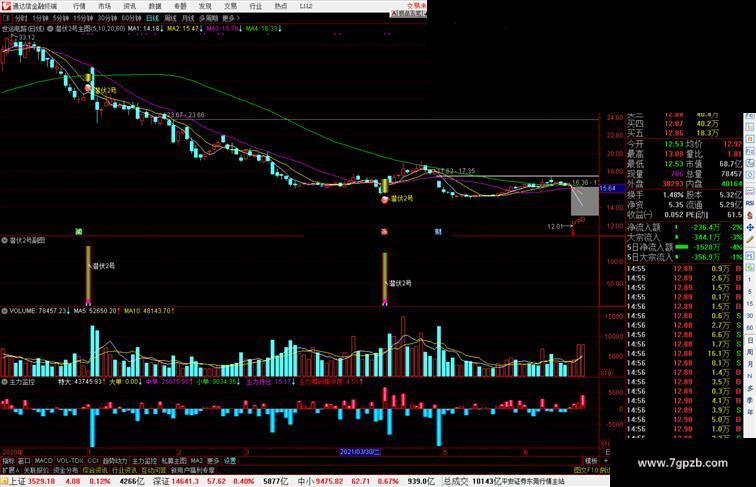756x487 pixels.
Task: Click the 2021/03/30 date marker on time axis
Action: point(360,452)
